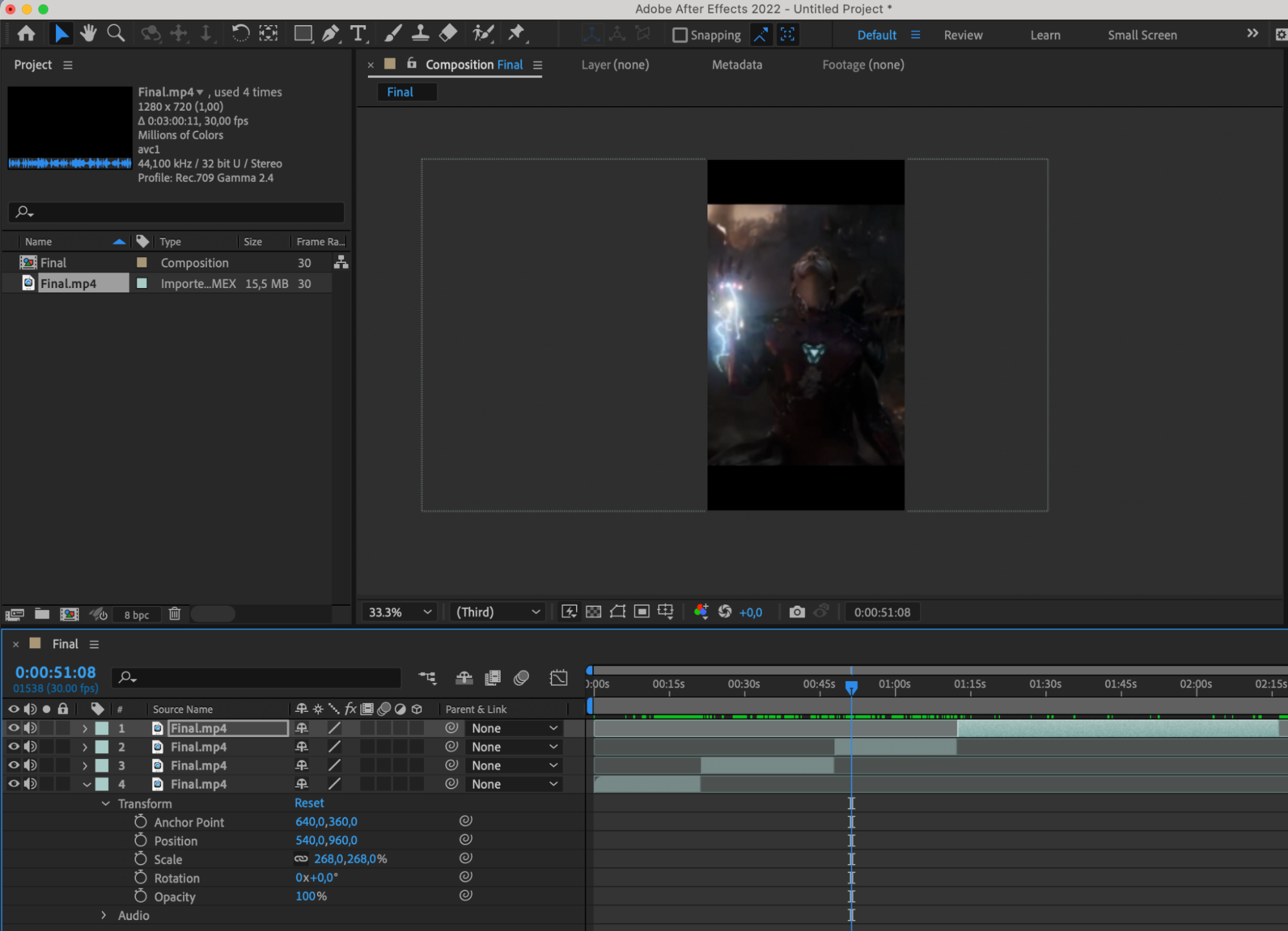Open the 33.3% magnification dropdown
1288x931 pixels.
click(399, 612)
